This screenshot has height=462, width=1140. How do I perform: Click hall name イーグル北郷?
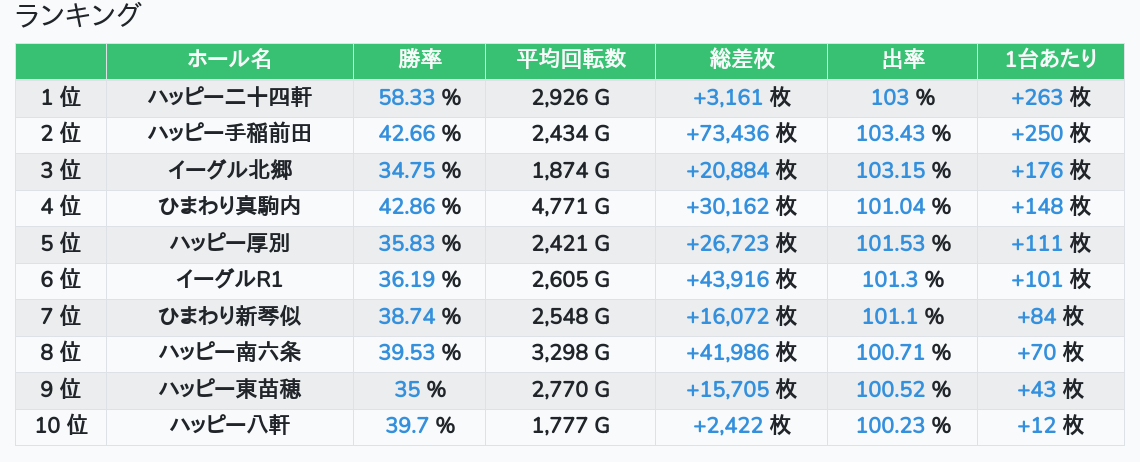coord(229,170)
